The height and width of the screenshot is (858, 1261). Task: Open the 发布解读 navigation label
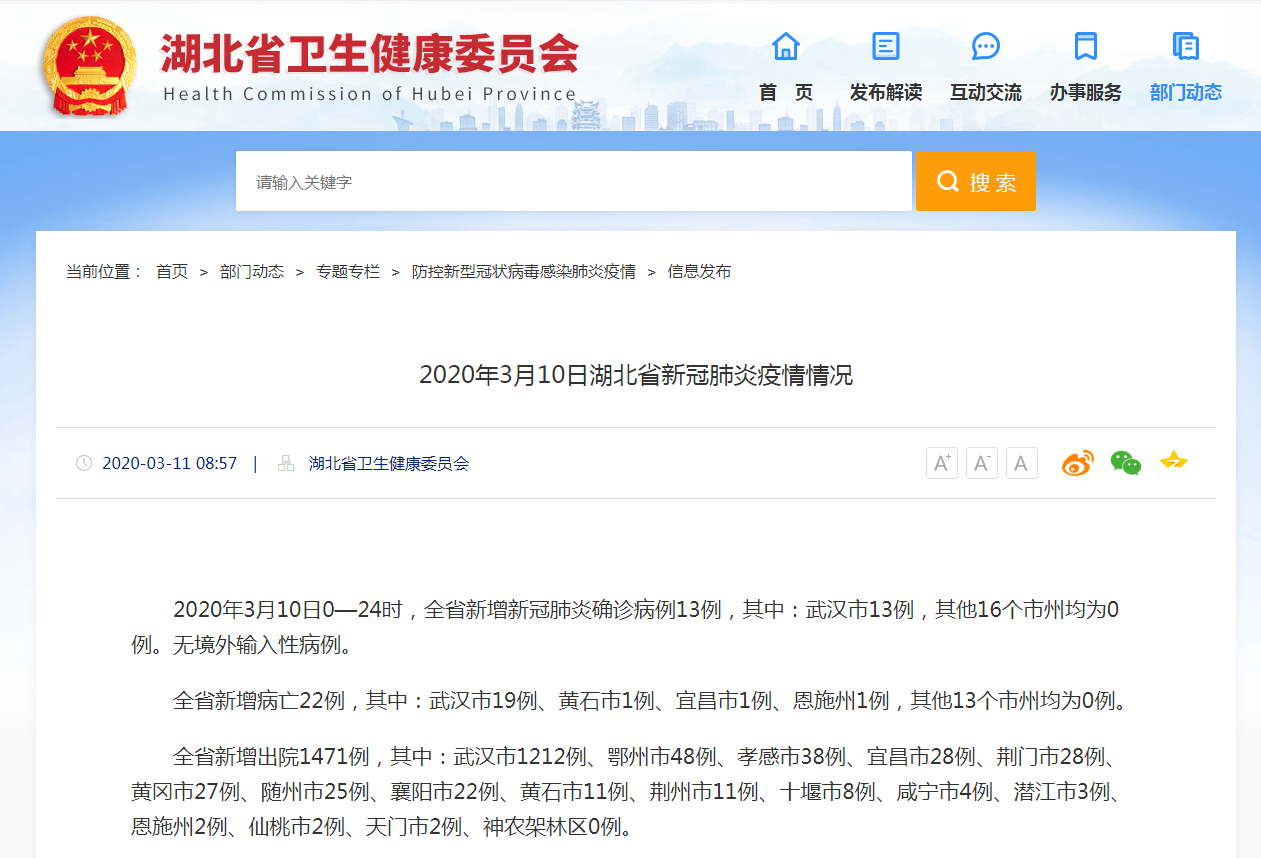(885, 93)
